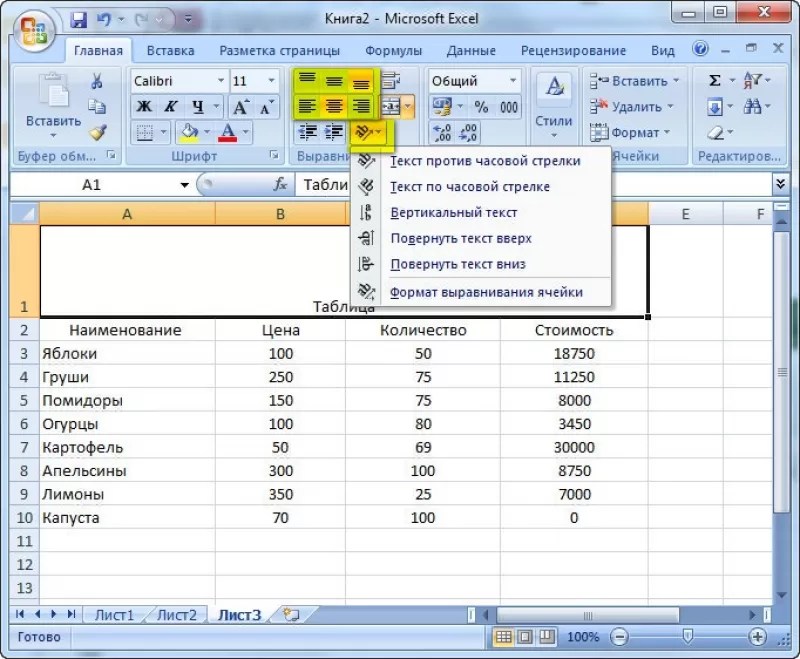
Task: Click the AutoSum sigma icon
Action: pyautogui.click(x=715, y=81)
